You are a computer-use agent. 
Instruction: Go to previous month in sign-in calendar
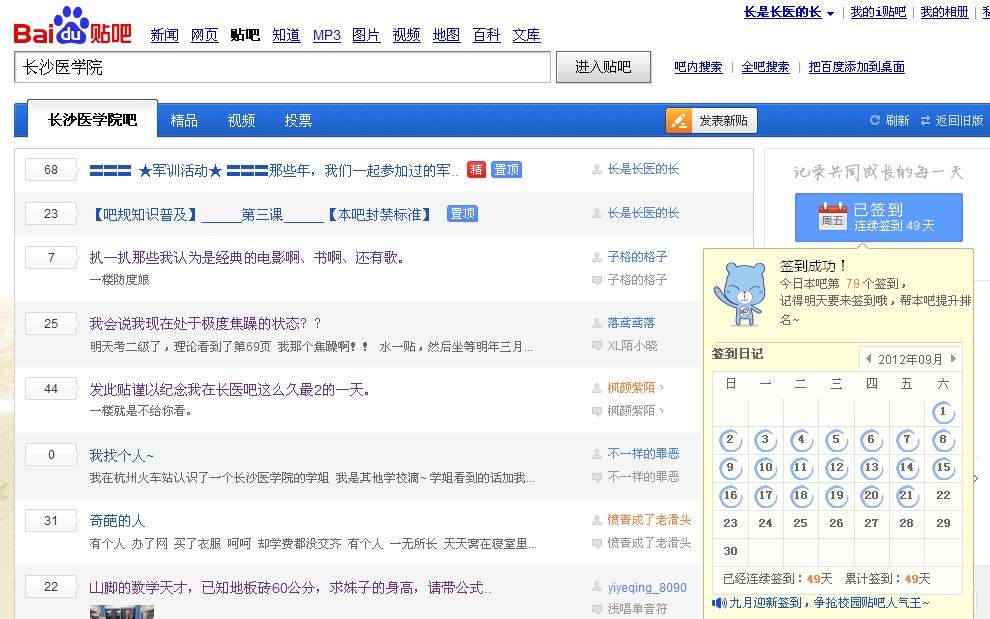869,359
